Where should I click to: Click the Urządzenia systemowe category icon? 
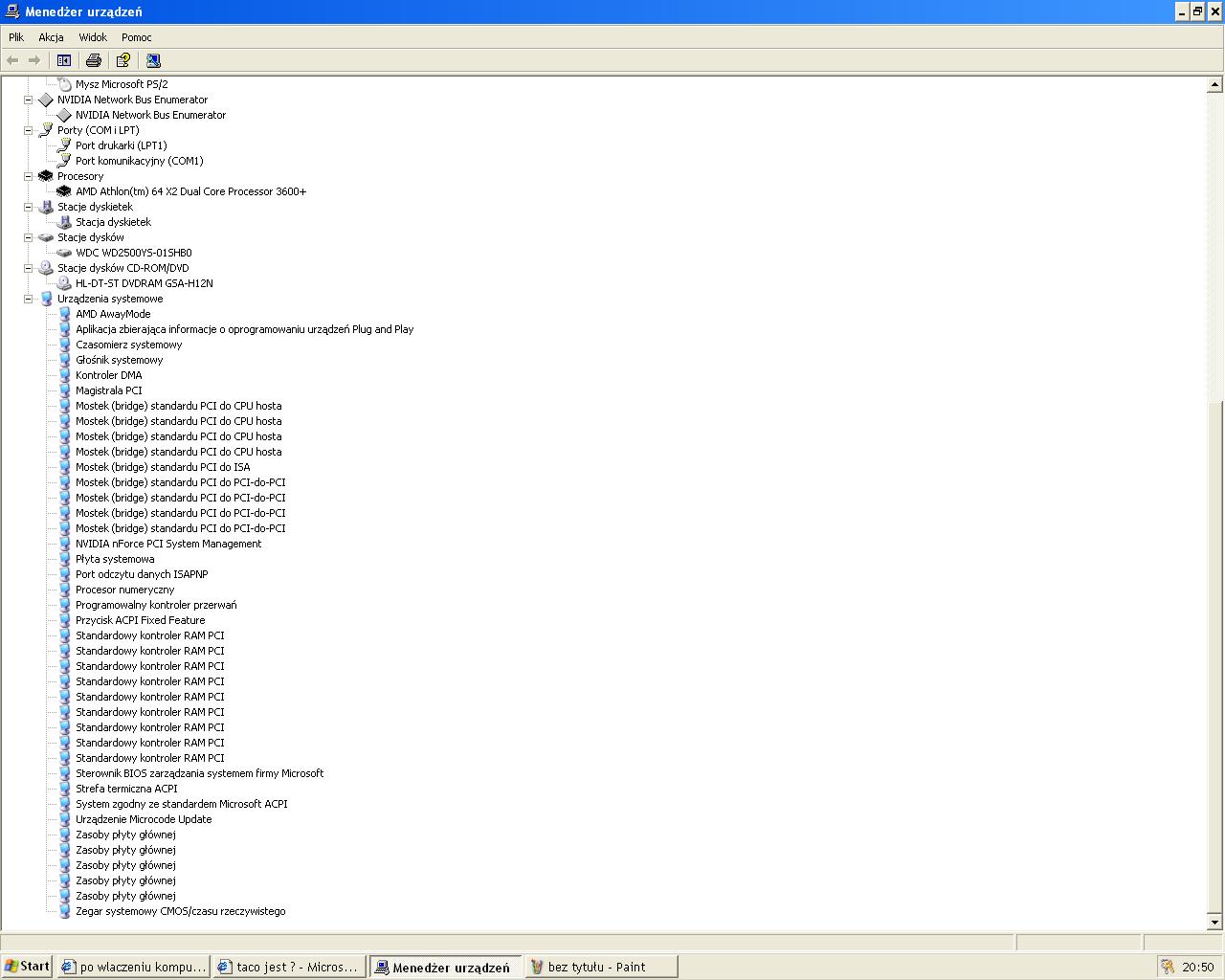point(46,299)
